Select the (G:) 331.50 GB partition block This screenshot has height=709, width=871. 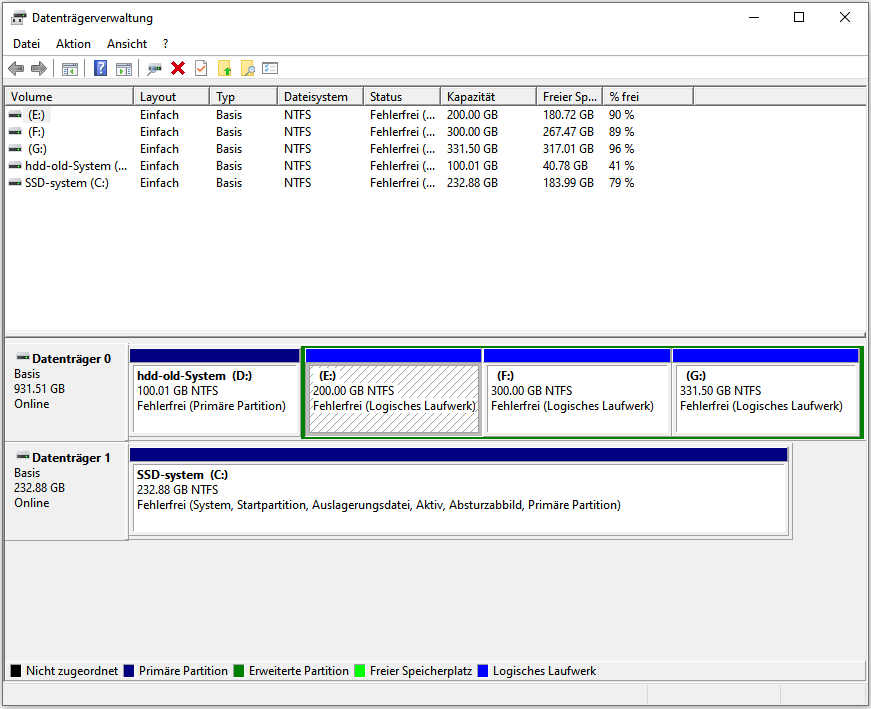766,392
